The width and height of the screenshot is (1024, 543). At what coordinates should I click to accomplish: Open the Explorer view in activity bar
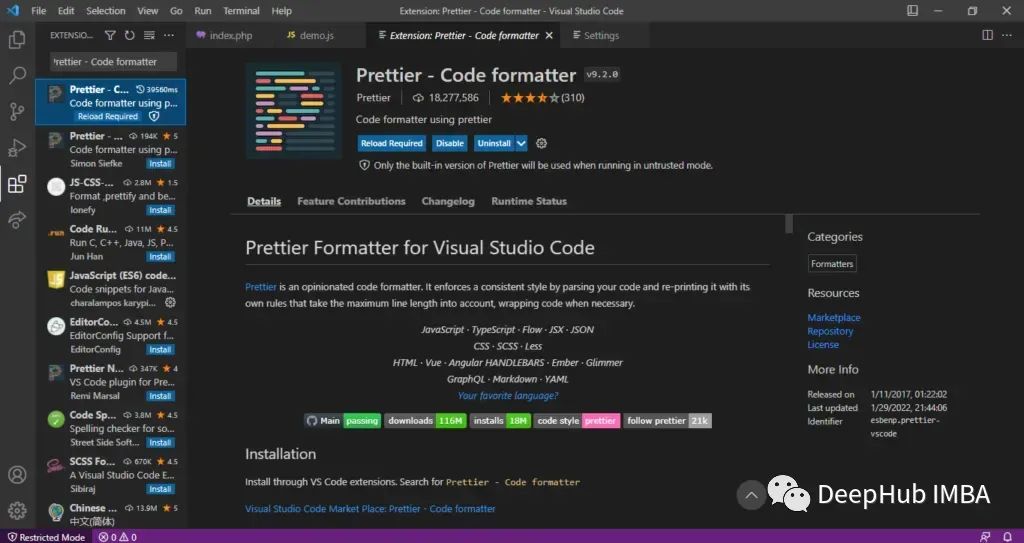[x=17, y=40]
